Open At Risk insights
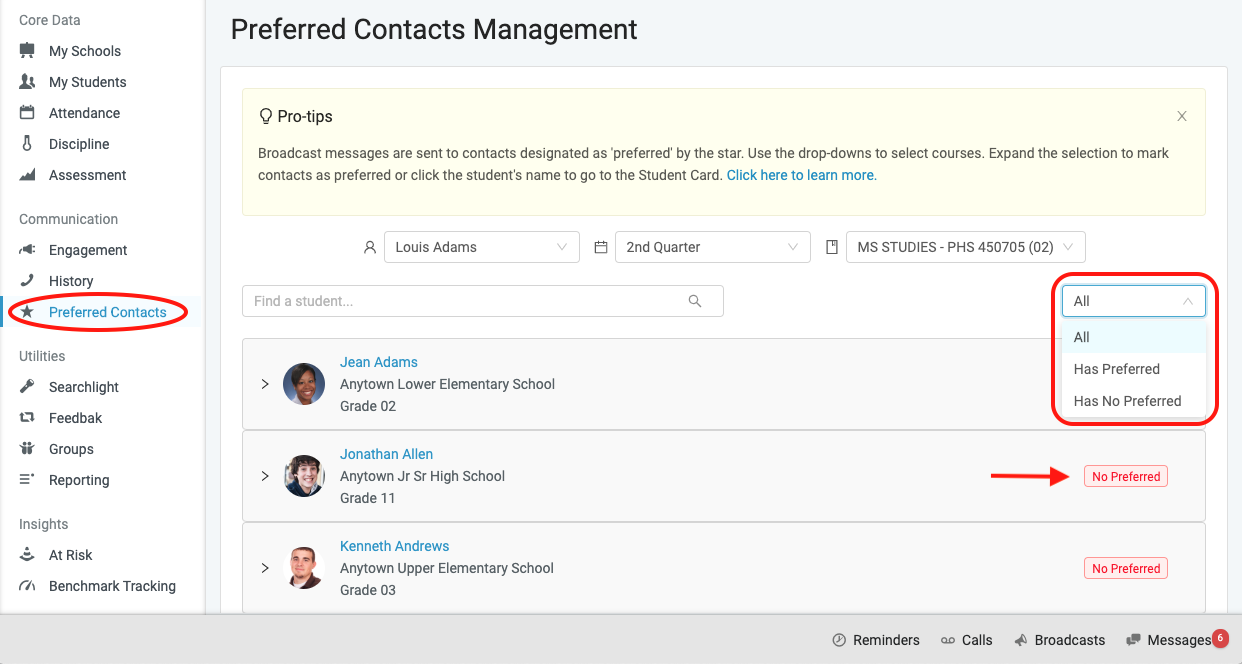This screenshot has height=664, width=1242. tap(71, 555)
